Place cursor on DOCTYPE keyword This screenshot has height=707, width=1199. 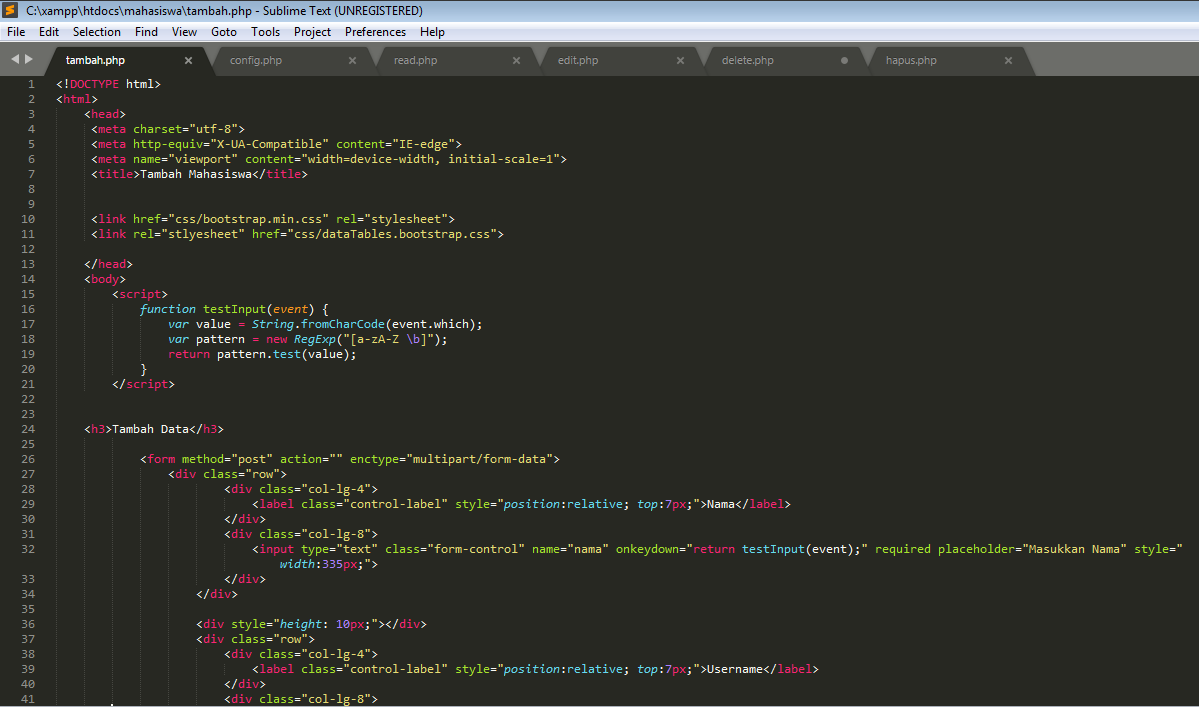click(x=94, y=84)
